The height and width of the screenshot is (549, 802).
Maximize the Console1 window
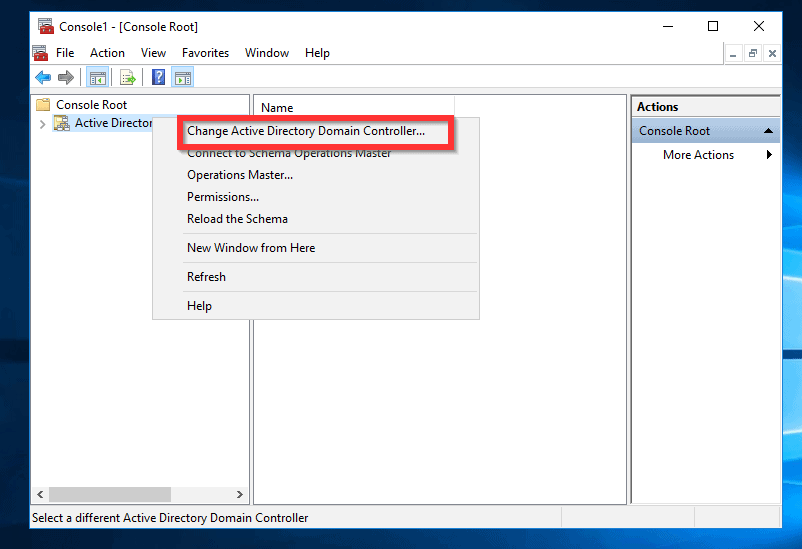712,26
